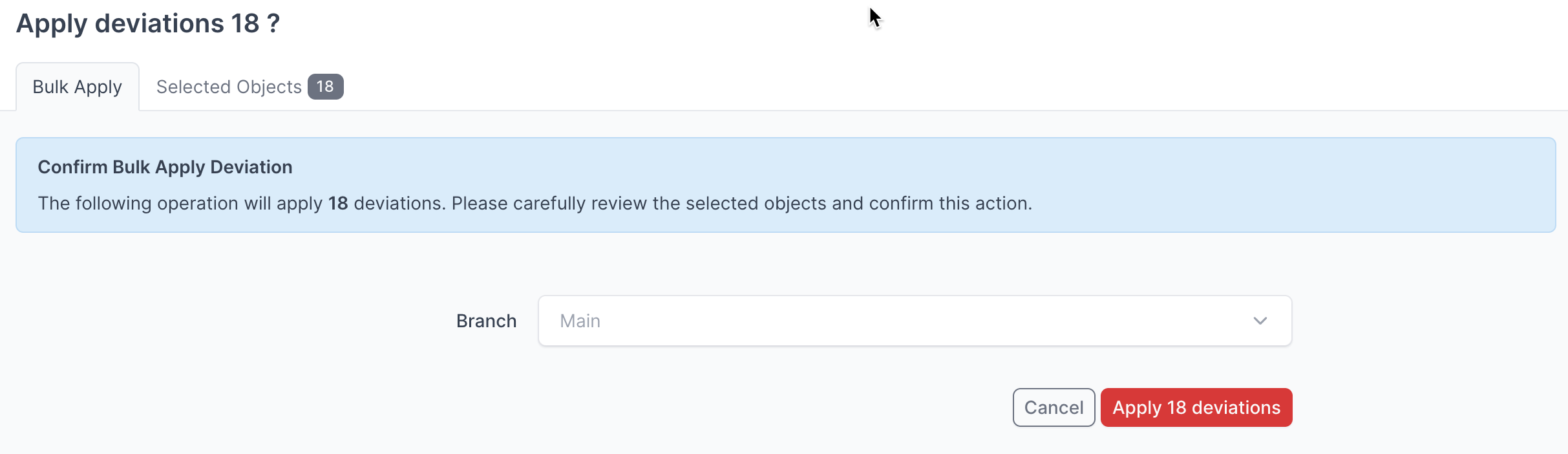Expand the Branch selector chevron
Image resolution: width=1568 pixels, height=454 pixels.
pyautogui.click(x=1259, y=320)
